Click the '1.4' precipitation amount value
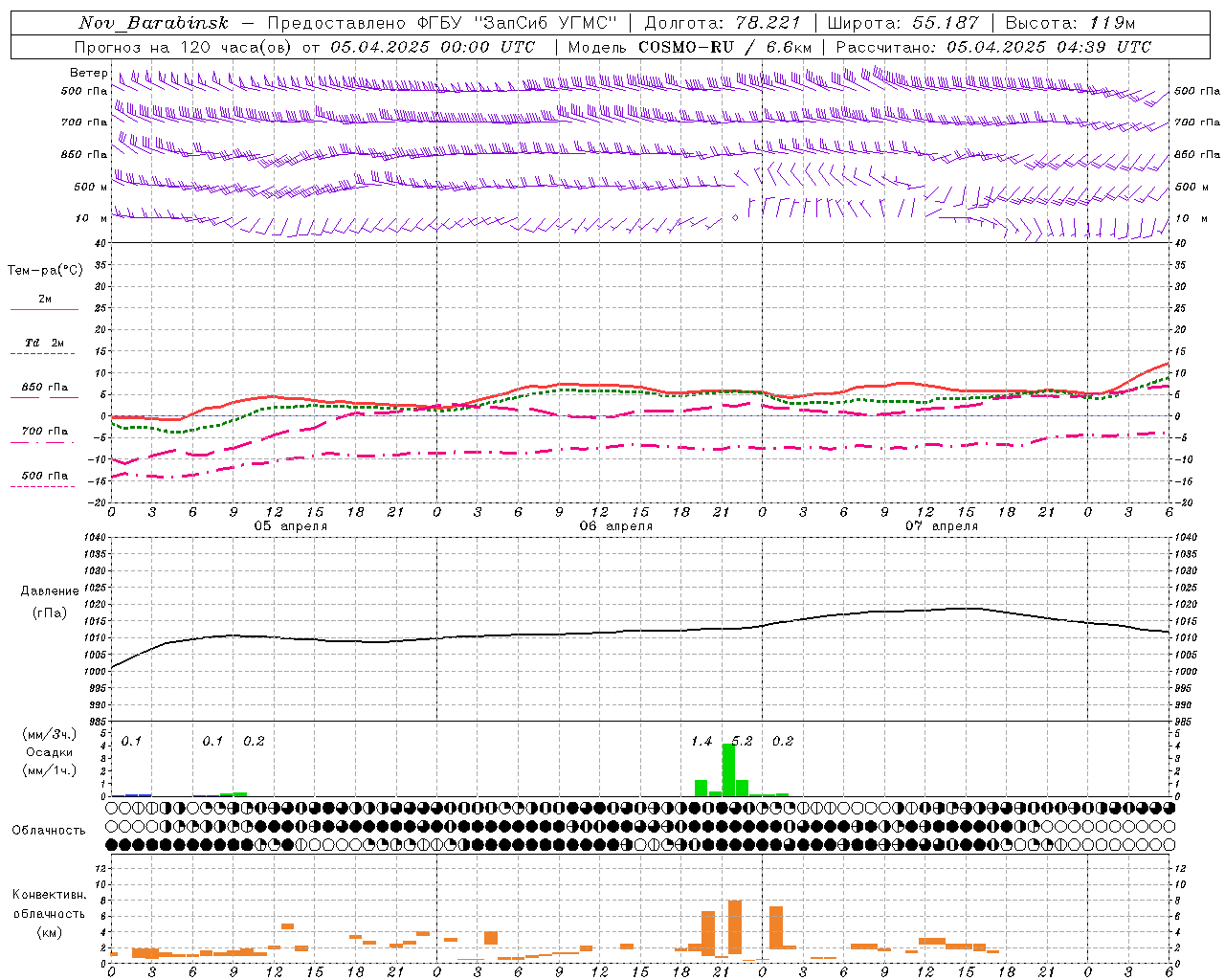This screenshot has width=1225, height=980. click(702, 741)
